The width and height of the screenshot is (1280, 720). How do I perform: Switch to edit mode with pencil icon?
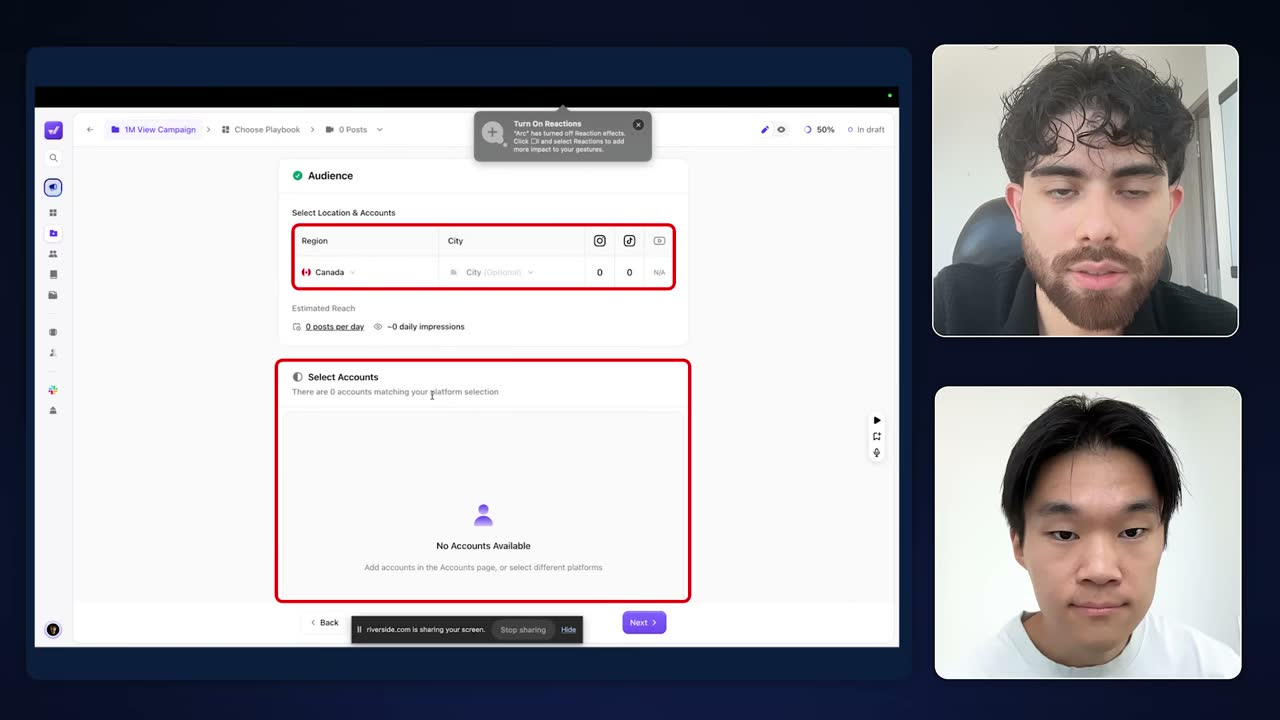765,129
